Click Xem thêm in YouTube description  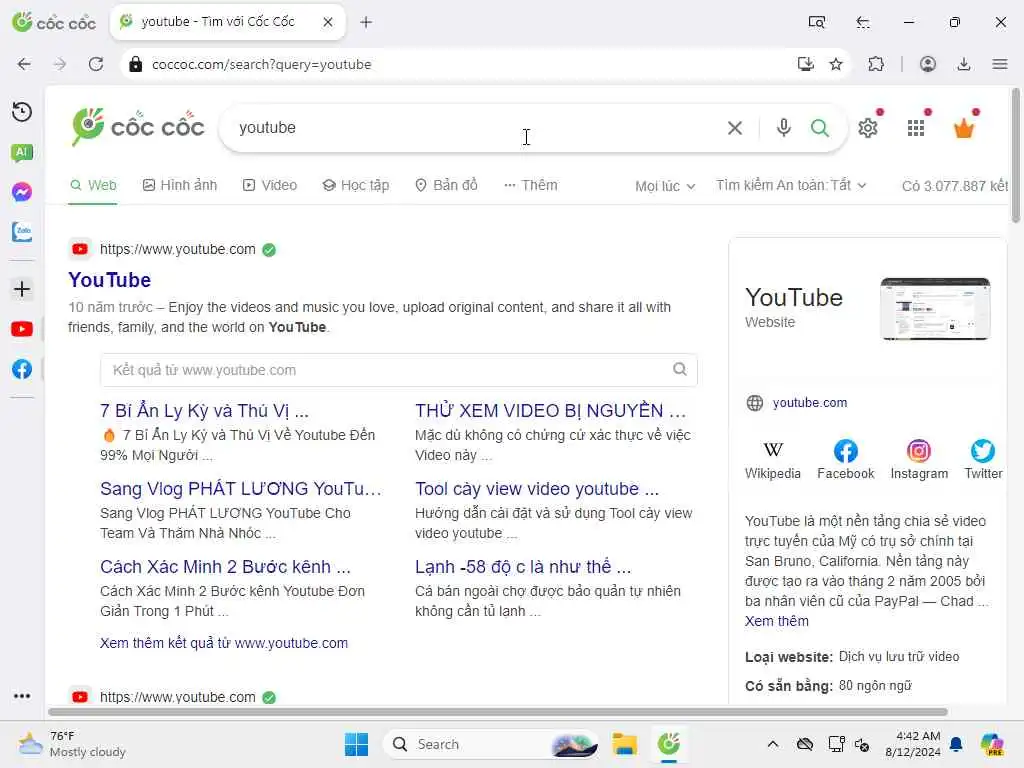click(776, 621)
